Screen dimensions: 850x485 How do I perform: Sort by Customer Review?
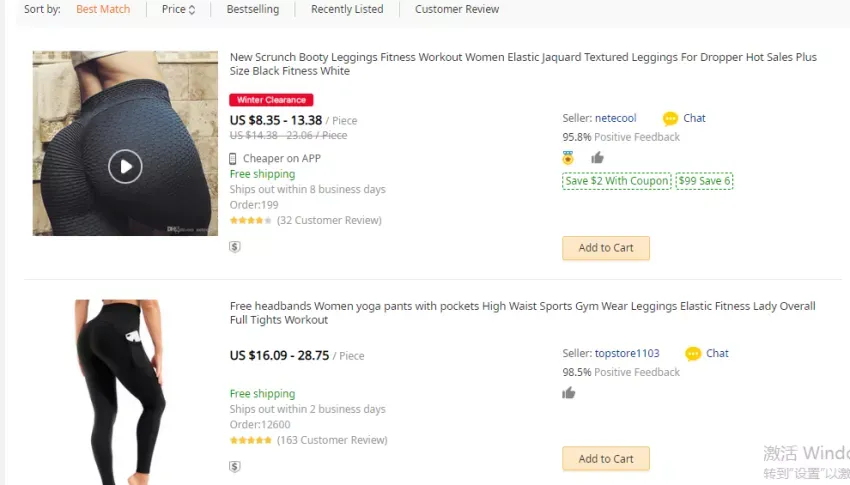click(x=457, y=9)
